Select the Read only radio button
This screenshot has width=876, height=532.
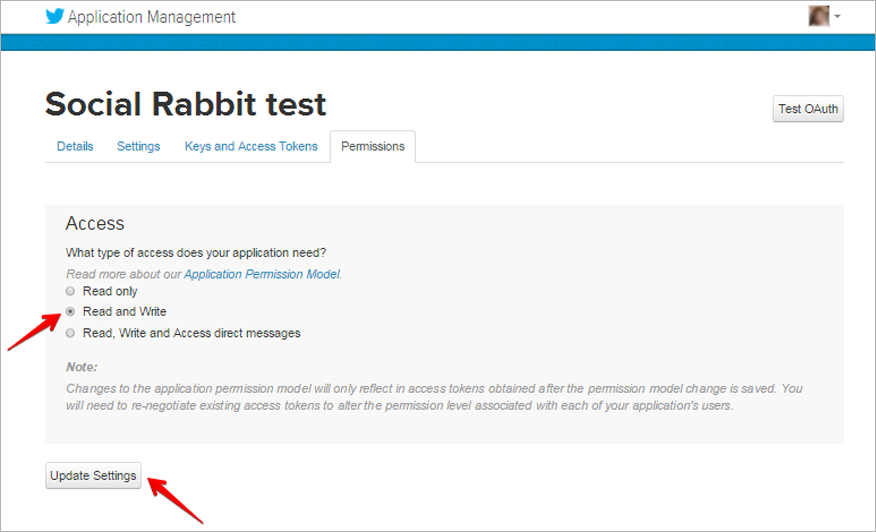tap(70, 291)
